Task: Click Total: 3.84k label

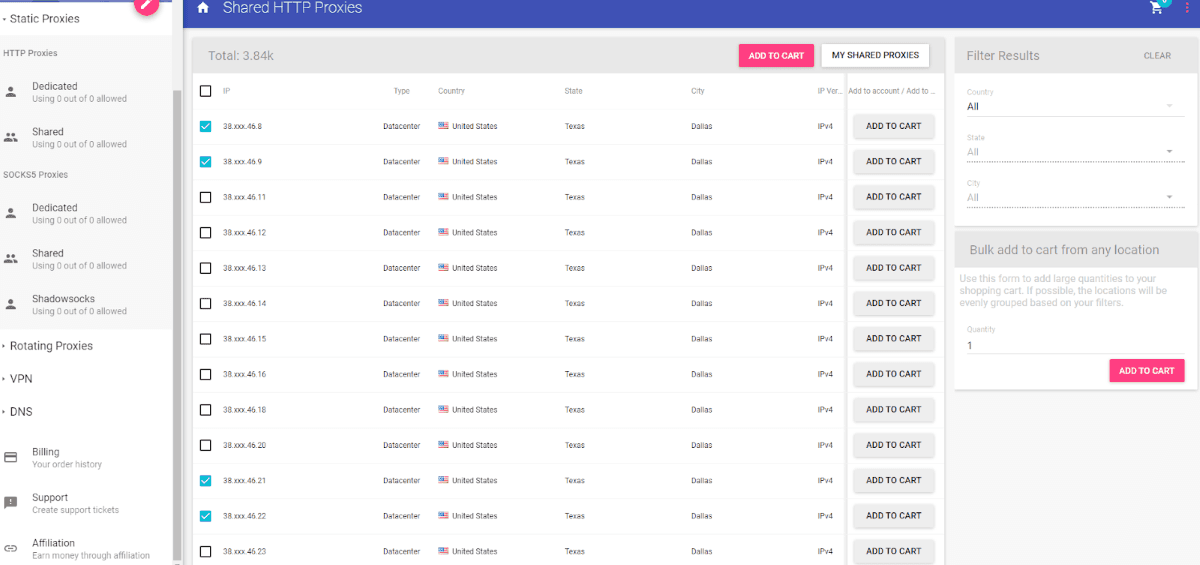Action: point(241,56)
